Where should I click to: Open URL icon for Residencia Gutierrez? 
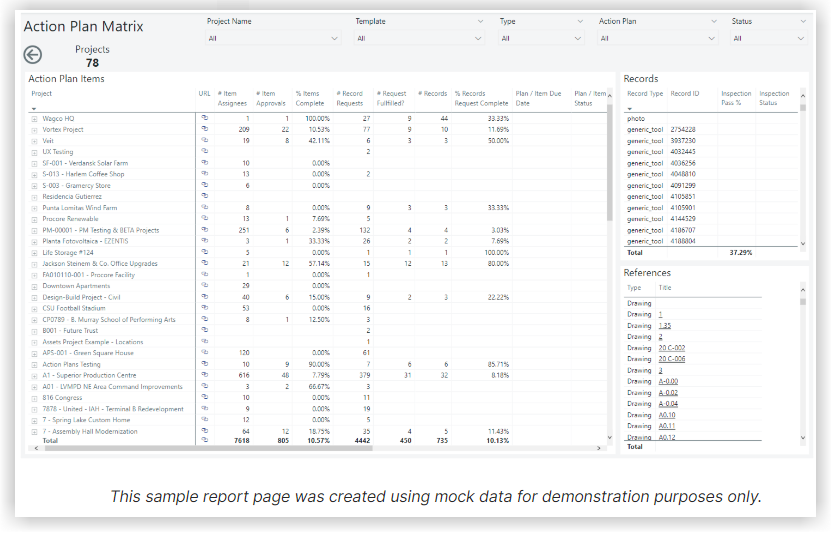tap(205, 196)
